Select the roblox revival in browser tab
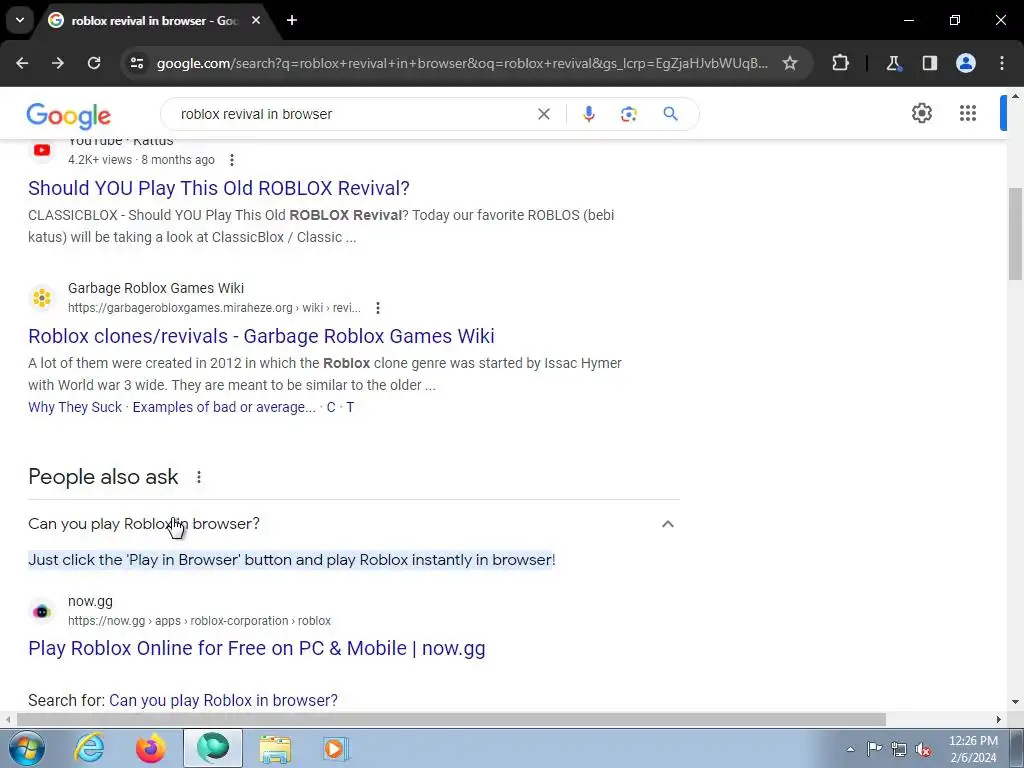The image size is (1024, 768). point(154,20)
